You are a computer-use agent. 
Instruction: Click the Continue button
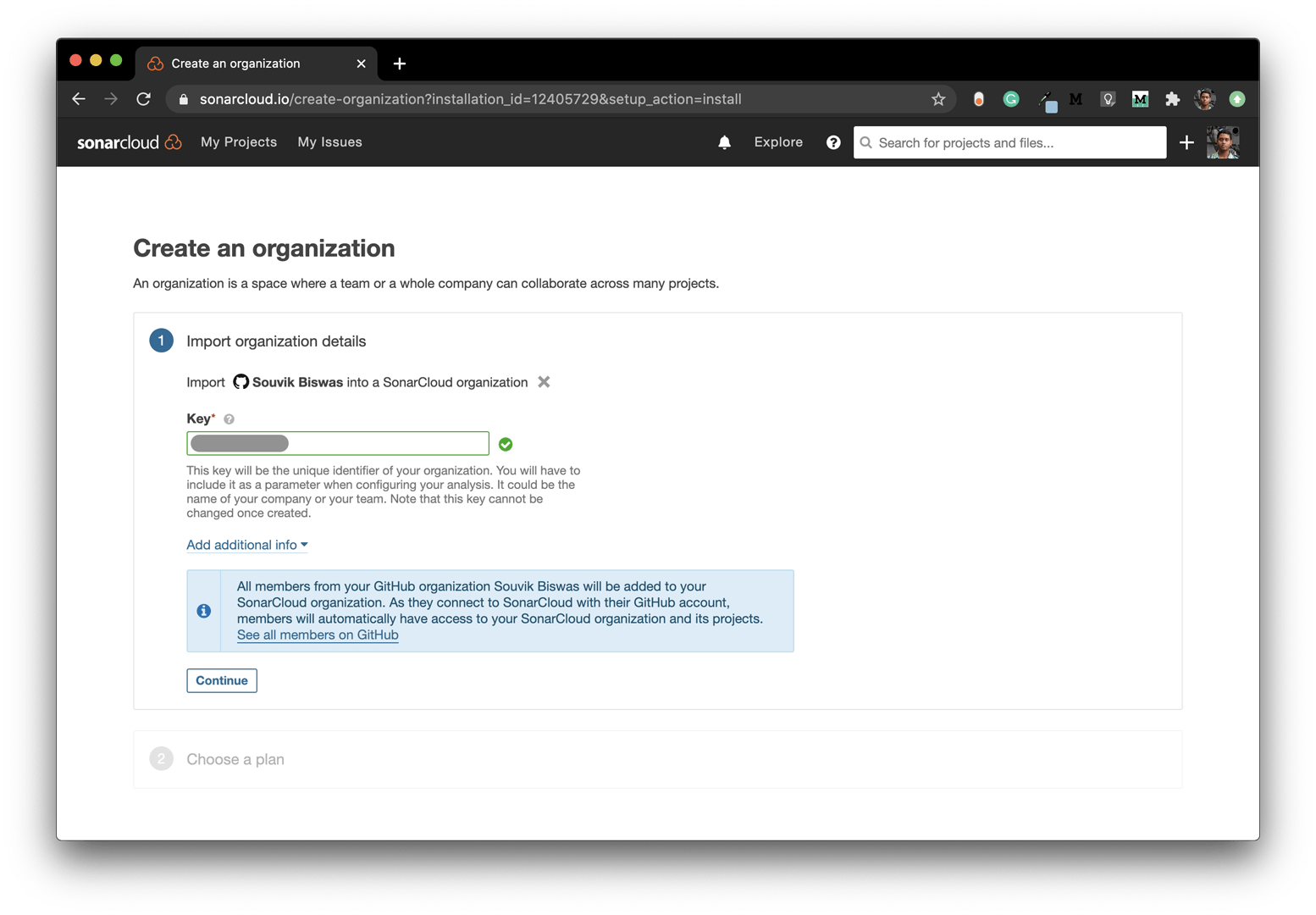(221, 680)
